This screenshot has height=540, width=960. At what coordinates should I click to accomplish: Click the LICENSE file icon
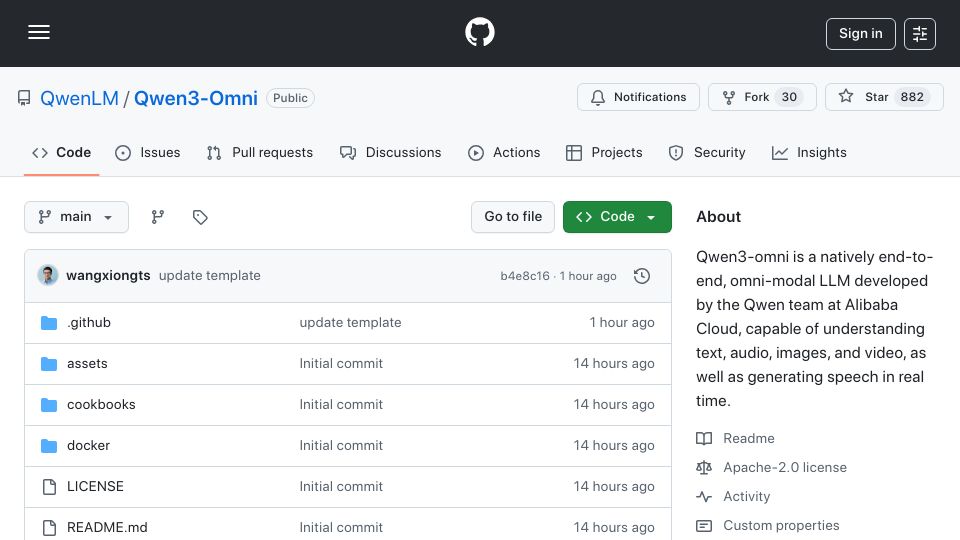pyautogui.click(x=49, y=487)
